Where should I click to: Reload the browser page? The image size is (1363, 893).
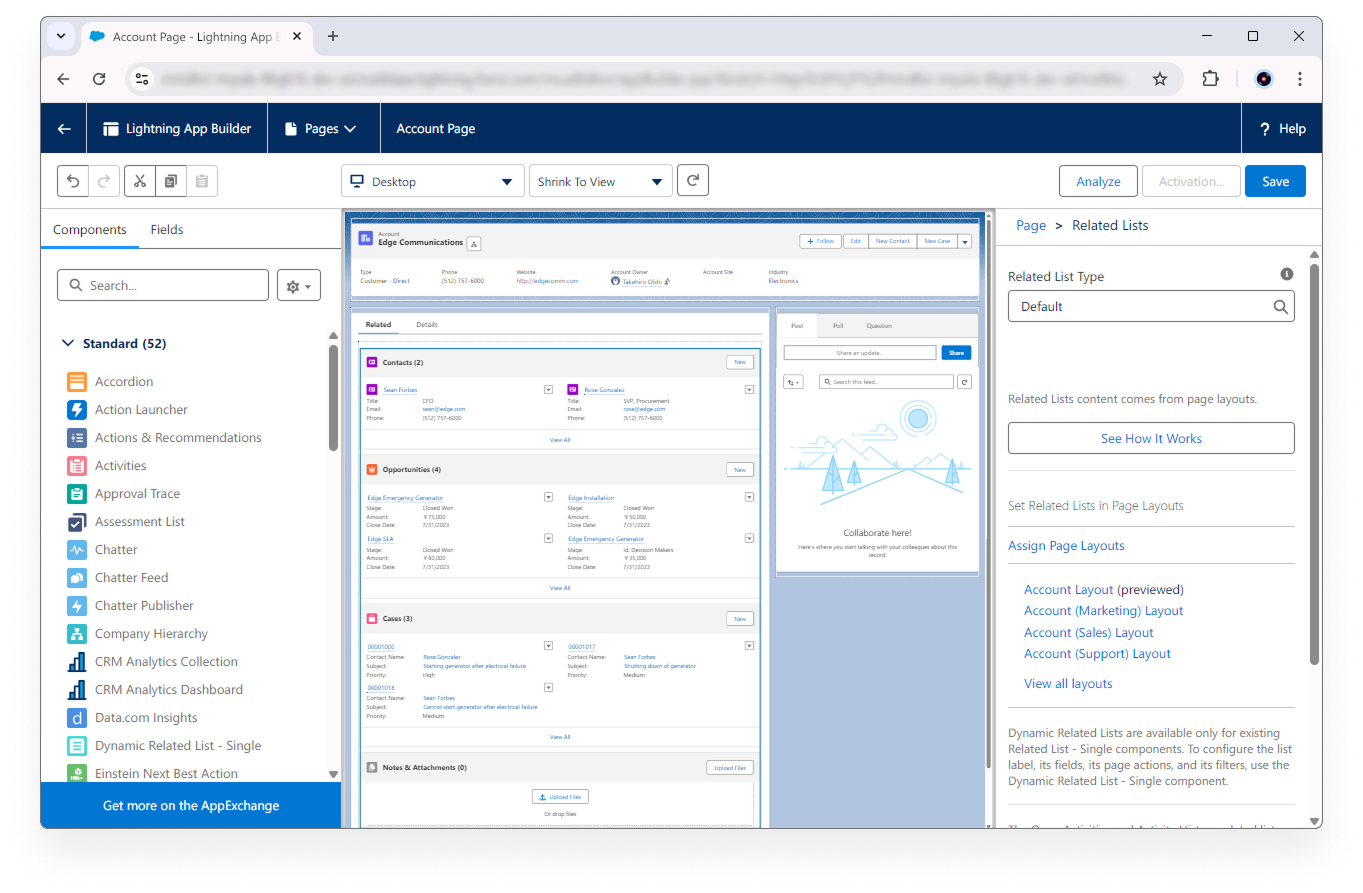pos(99,79)
